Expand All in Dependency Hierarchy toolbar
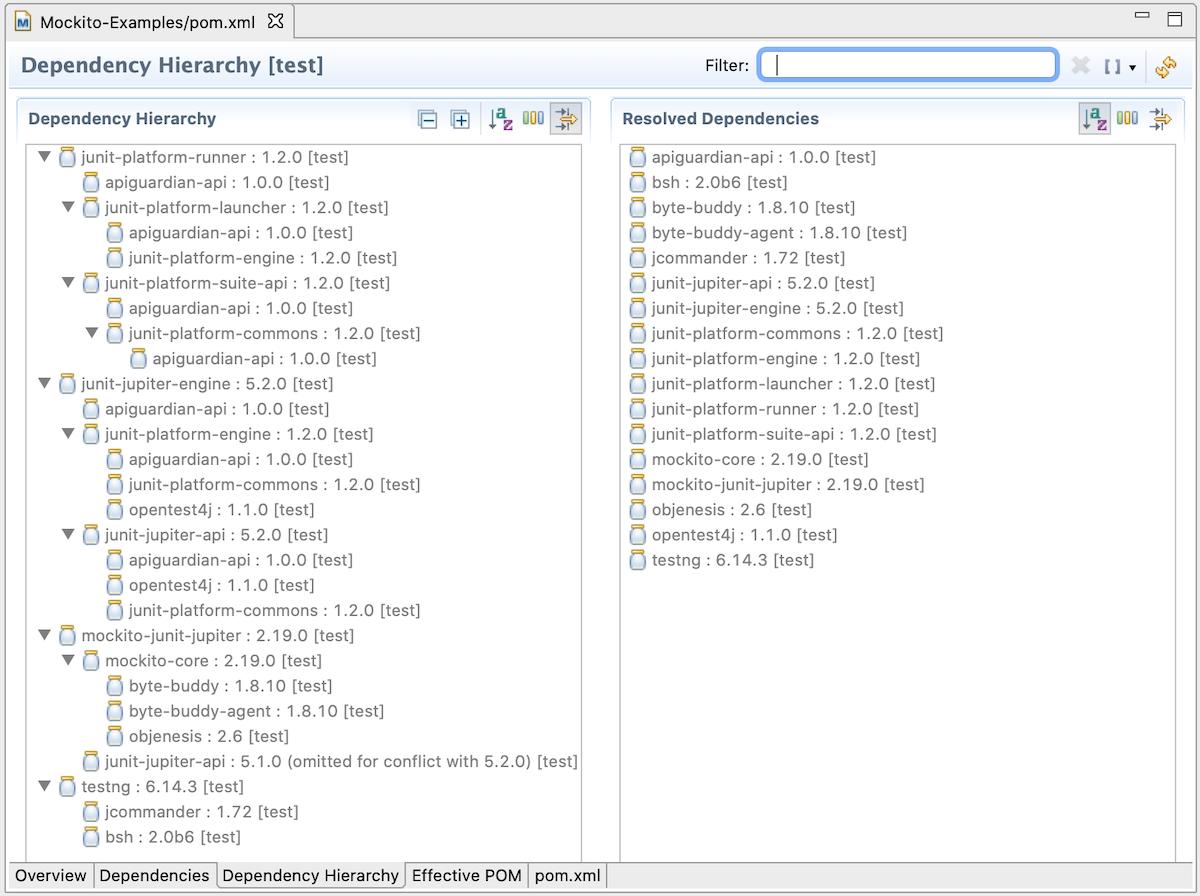Screen dimensions: 1200x896 (x=460, y=120)
